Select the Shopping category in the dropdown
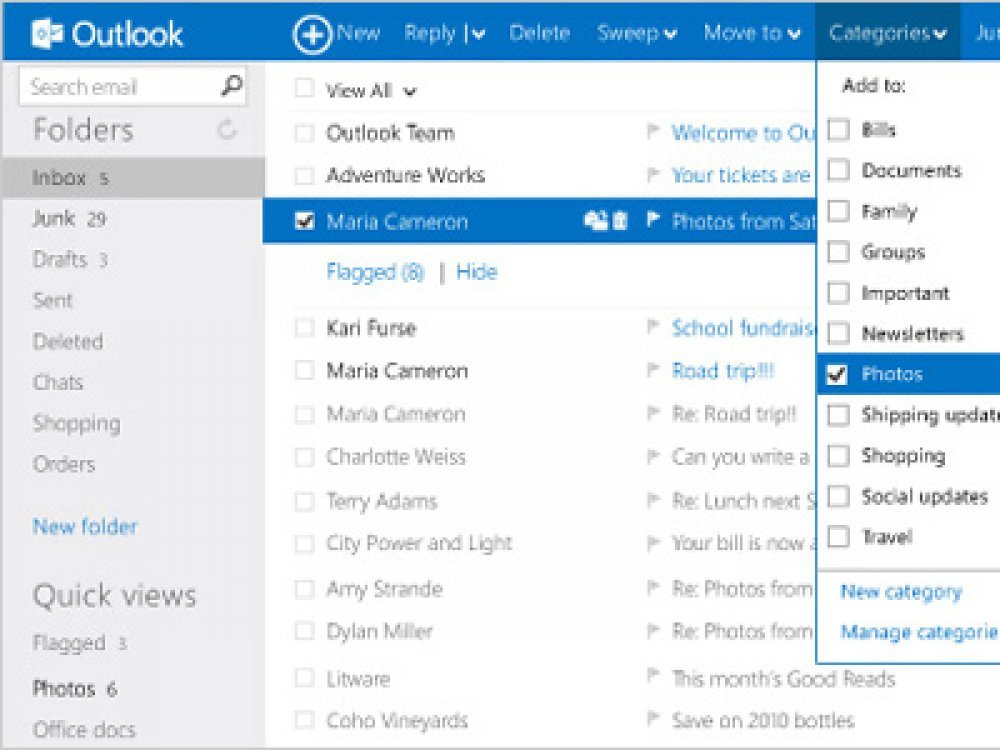The width and height of the screenshot is (1000, 750). coord(903,455)
